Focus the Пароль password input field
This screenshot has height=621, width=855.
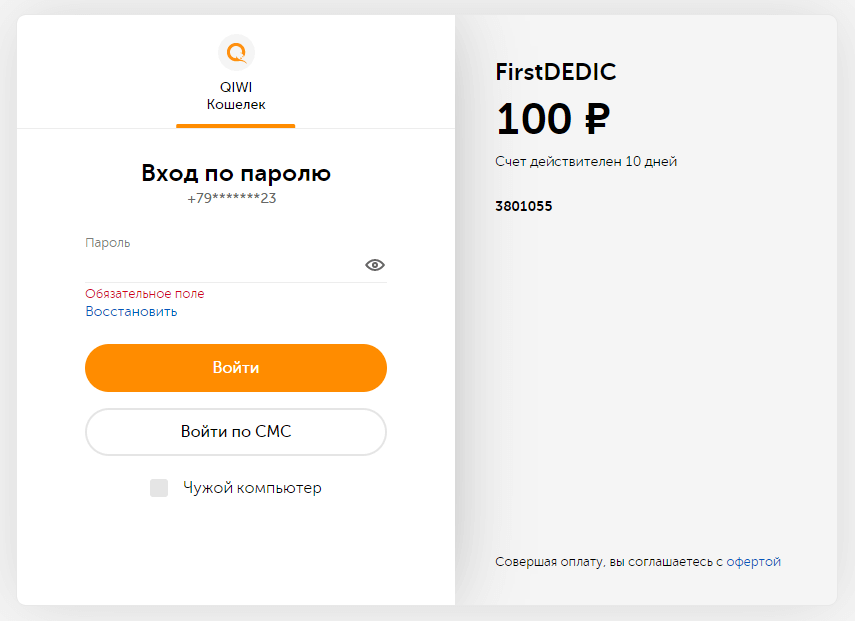click(x=224, y=266)
